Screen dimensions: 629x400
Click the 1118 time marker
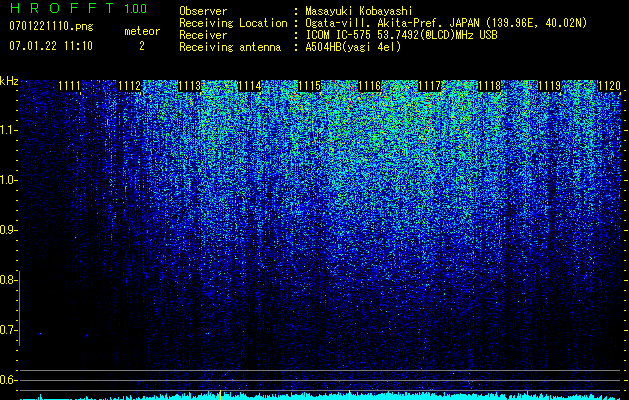click(x=489, y=86)
